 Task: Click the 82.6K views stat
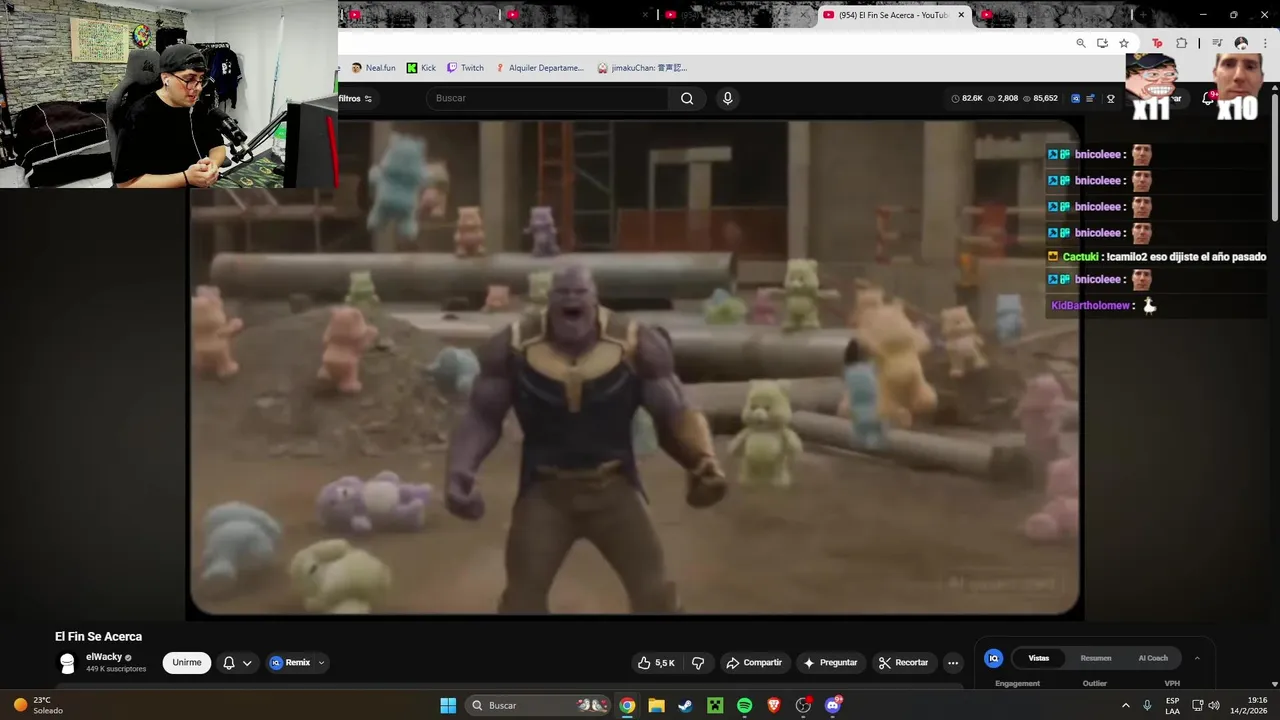pyautogui.click(x=966, y=98)
